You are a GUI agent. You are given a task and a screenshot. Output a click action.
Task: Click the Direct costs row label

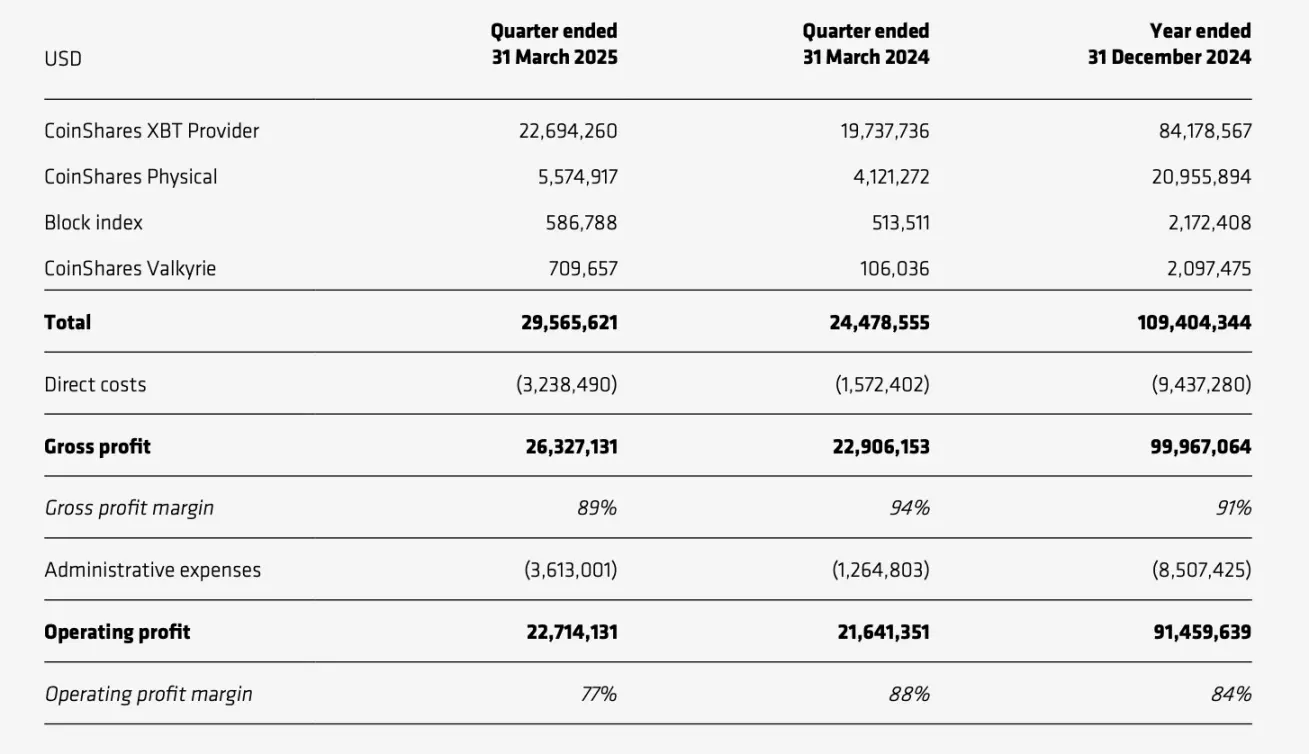(x=95, y=384)
